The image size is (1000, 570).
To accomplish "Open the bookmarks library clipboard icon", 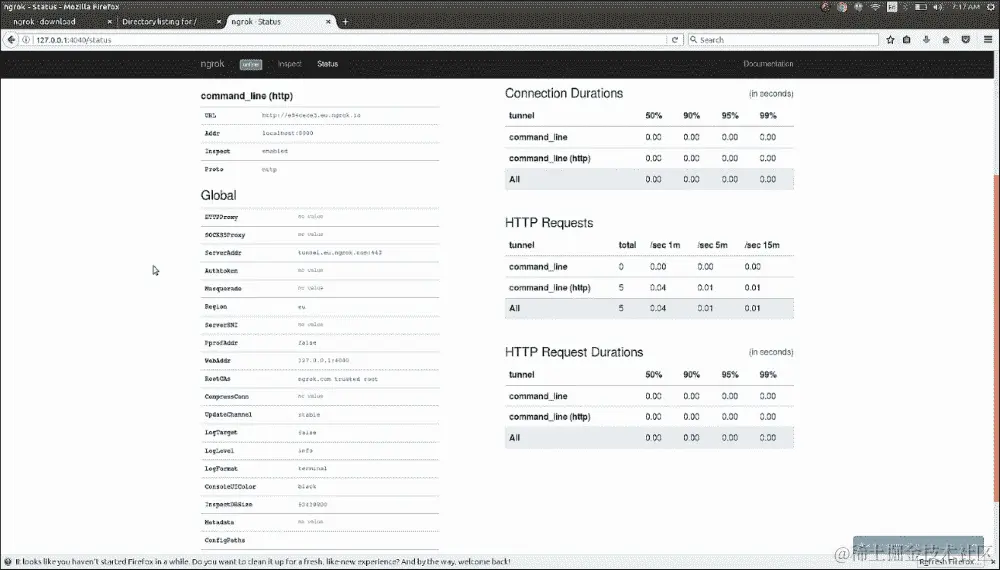I will click(907, 40).
